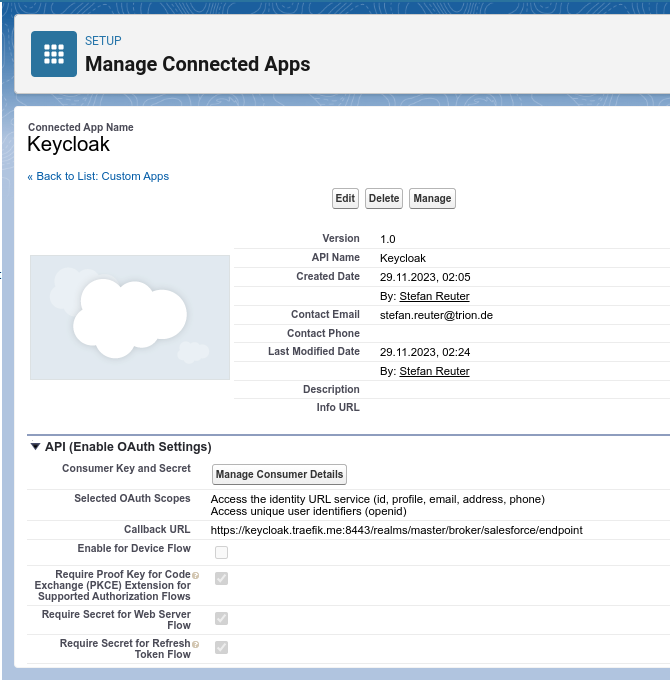670x680 pixels.
Task: Open Stefan Reuter link under Last Modified Date
Action: tap(435, 371)
